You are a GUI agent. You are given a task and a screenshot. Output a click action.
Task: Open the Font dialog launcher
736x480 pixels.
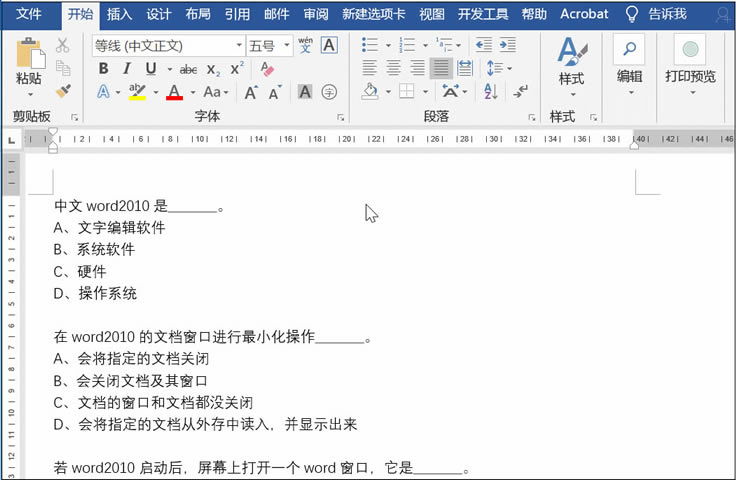click(x=341, y=117)
